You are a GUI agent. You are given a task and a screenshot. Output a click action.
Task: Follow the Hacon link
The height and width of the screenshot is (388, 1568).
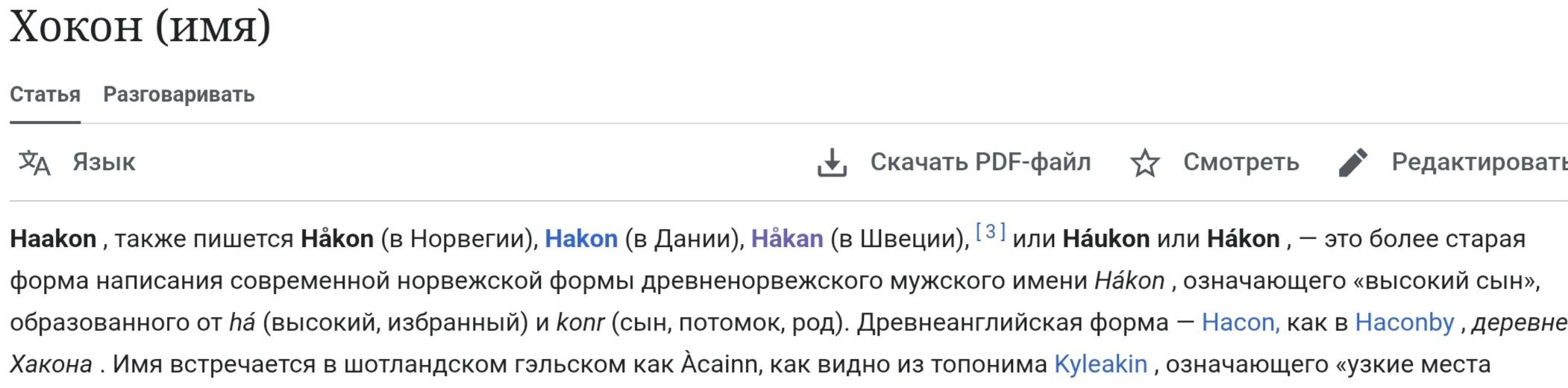(1240, 322)
